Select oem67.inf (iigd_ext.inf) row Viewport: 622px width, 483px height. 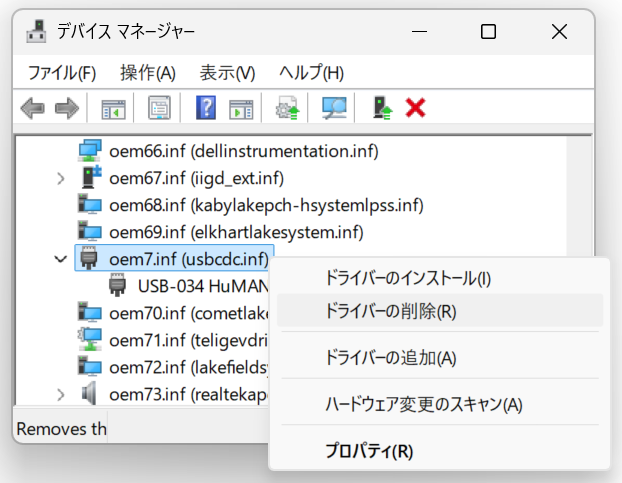196,178
